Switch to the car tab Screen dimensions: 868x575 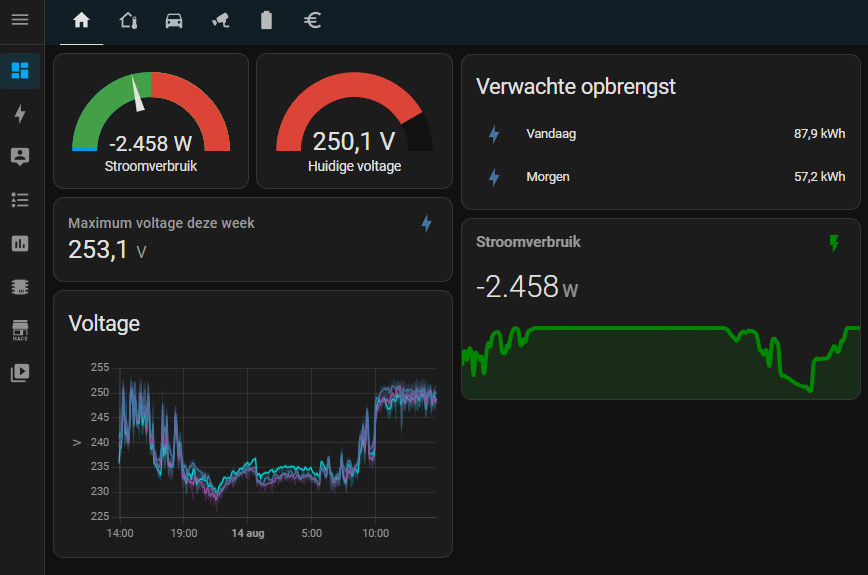[x=174, y=21]
